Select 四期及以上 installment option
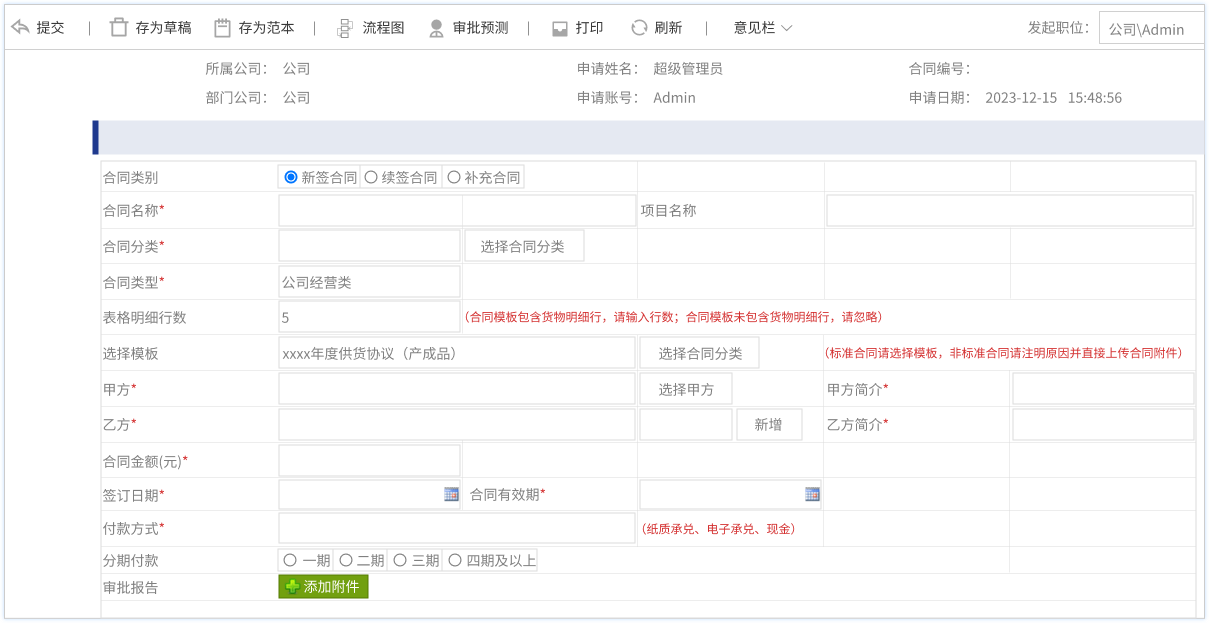 455,560
